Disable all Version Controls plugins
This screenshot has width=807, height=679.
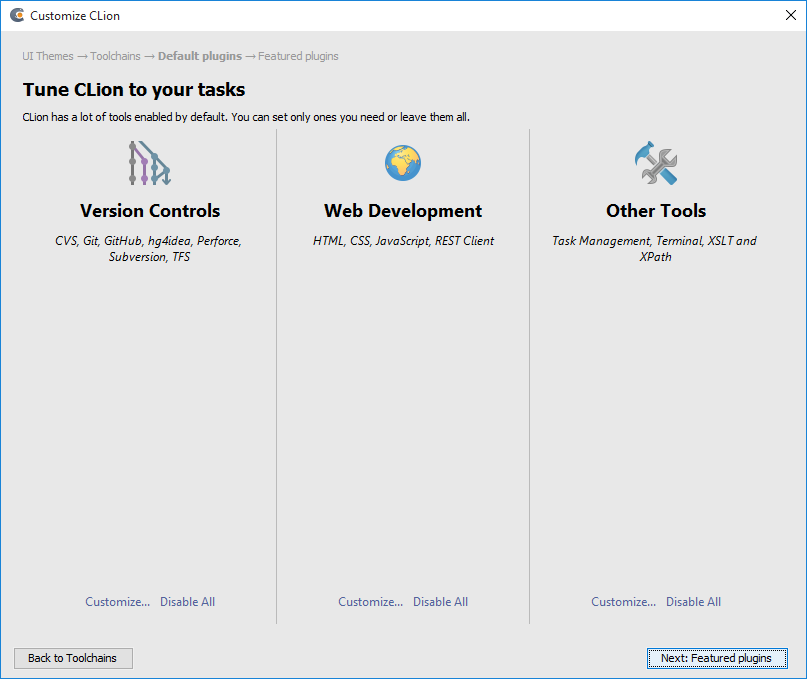pos(187,602)
